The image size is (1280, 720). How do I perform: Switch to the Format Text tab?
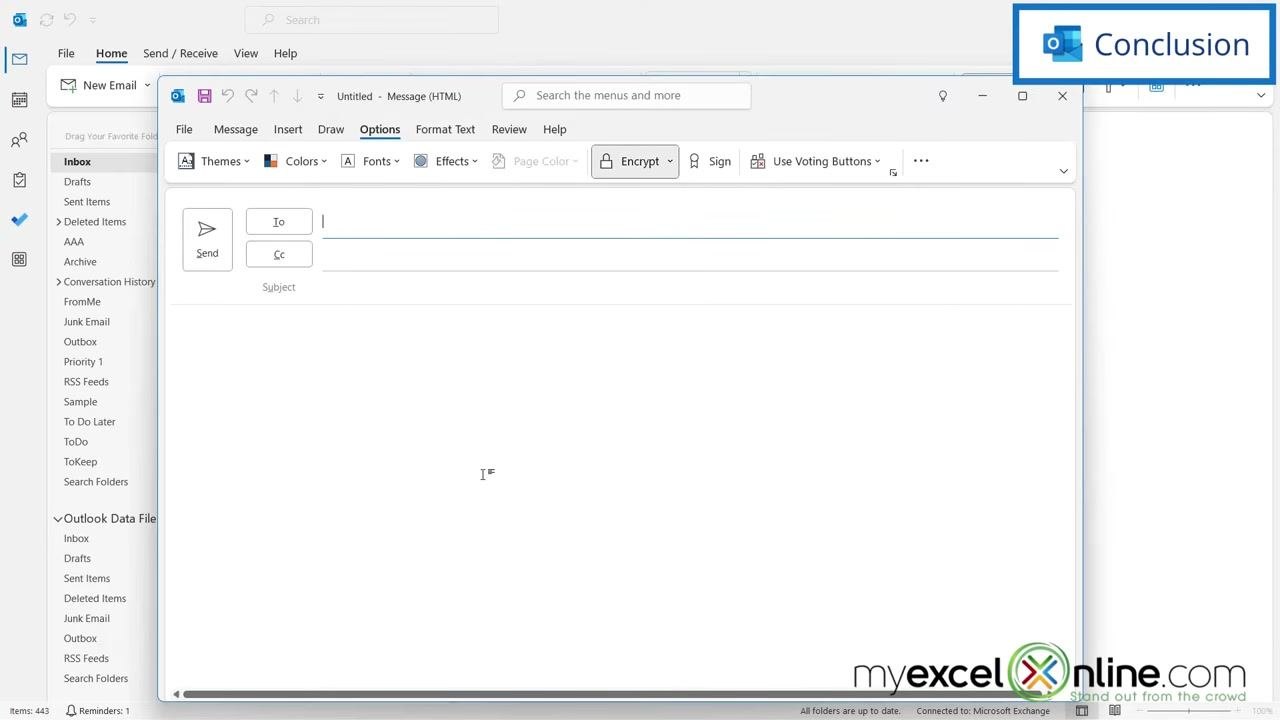[x=445, y=129]
